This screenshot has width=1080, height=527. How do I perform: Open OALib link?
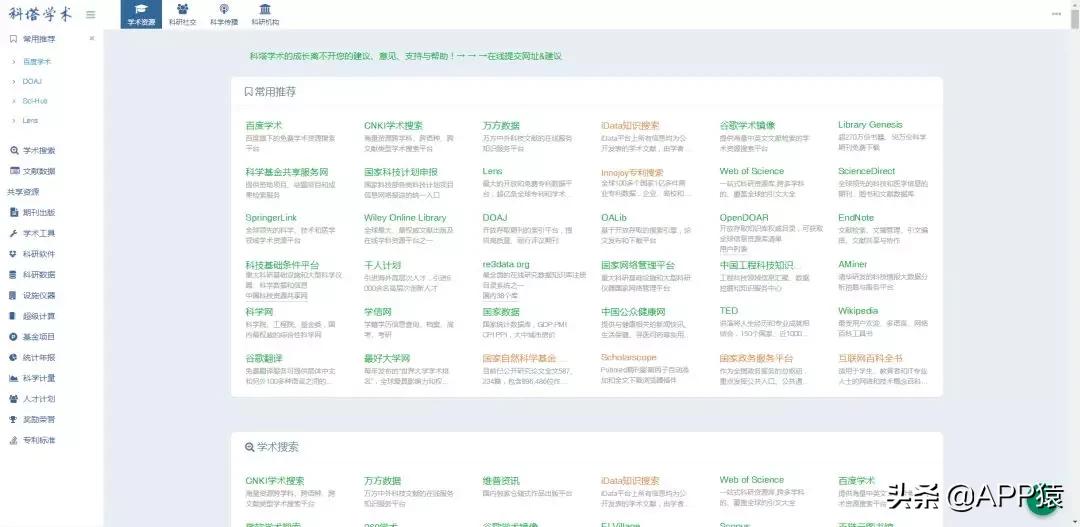[613, 218]
